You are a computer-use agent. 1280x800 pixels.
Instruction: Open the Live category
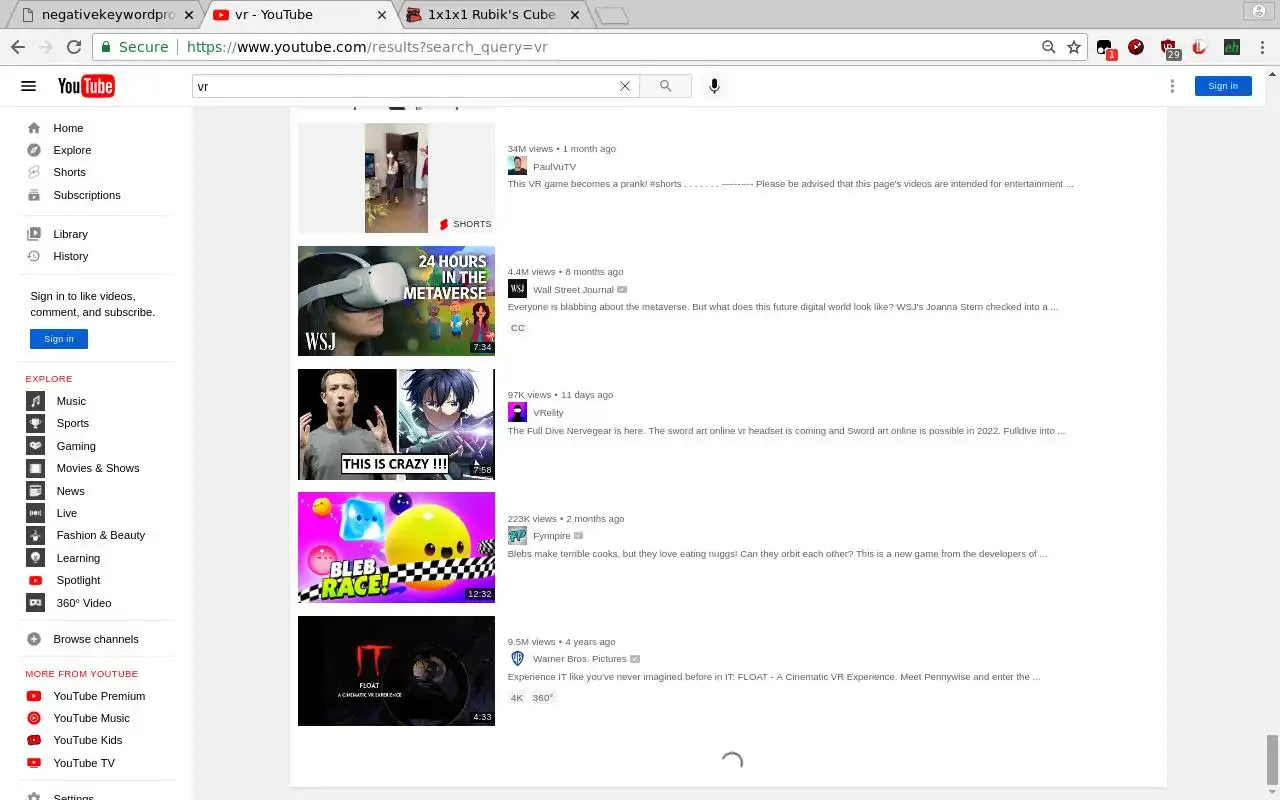67,513
